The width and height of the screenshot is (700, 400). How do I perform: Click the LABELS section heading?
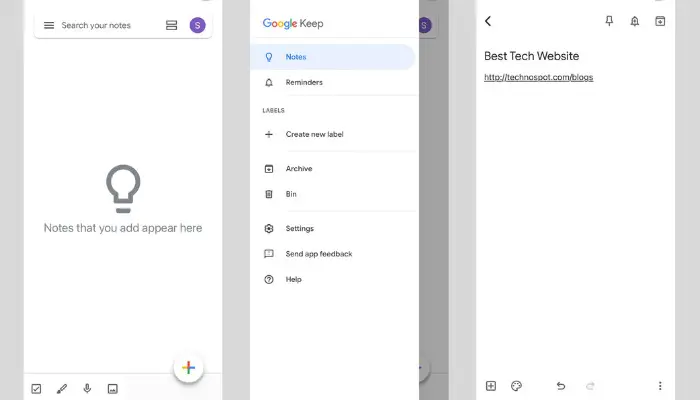pyautogui.click(x=273, y=110)
